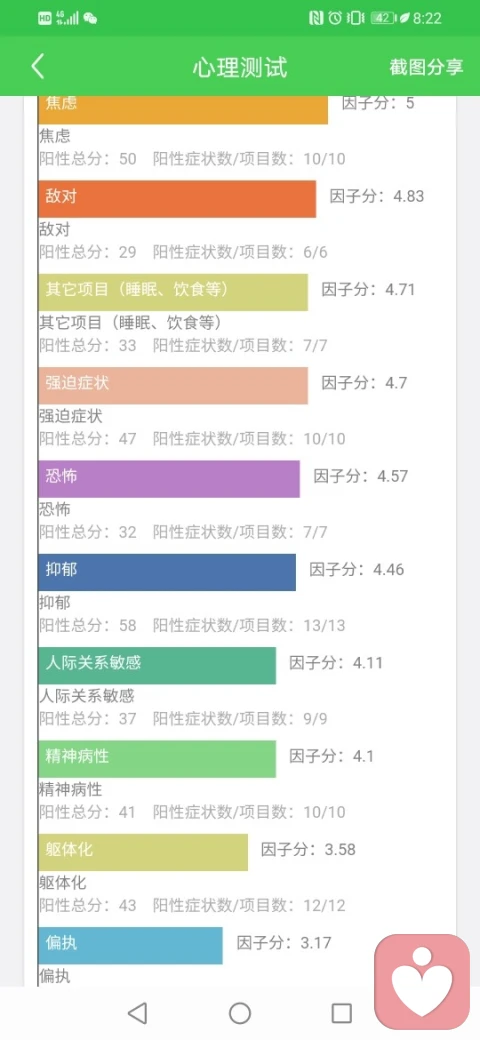The width and height of the screenshot is (480, 1040).
Task: Tap the NFC icon in status bar
Action: 316,19
